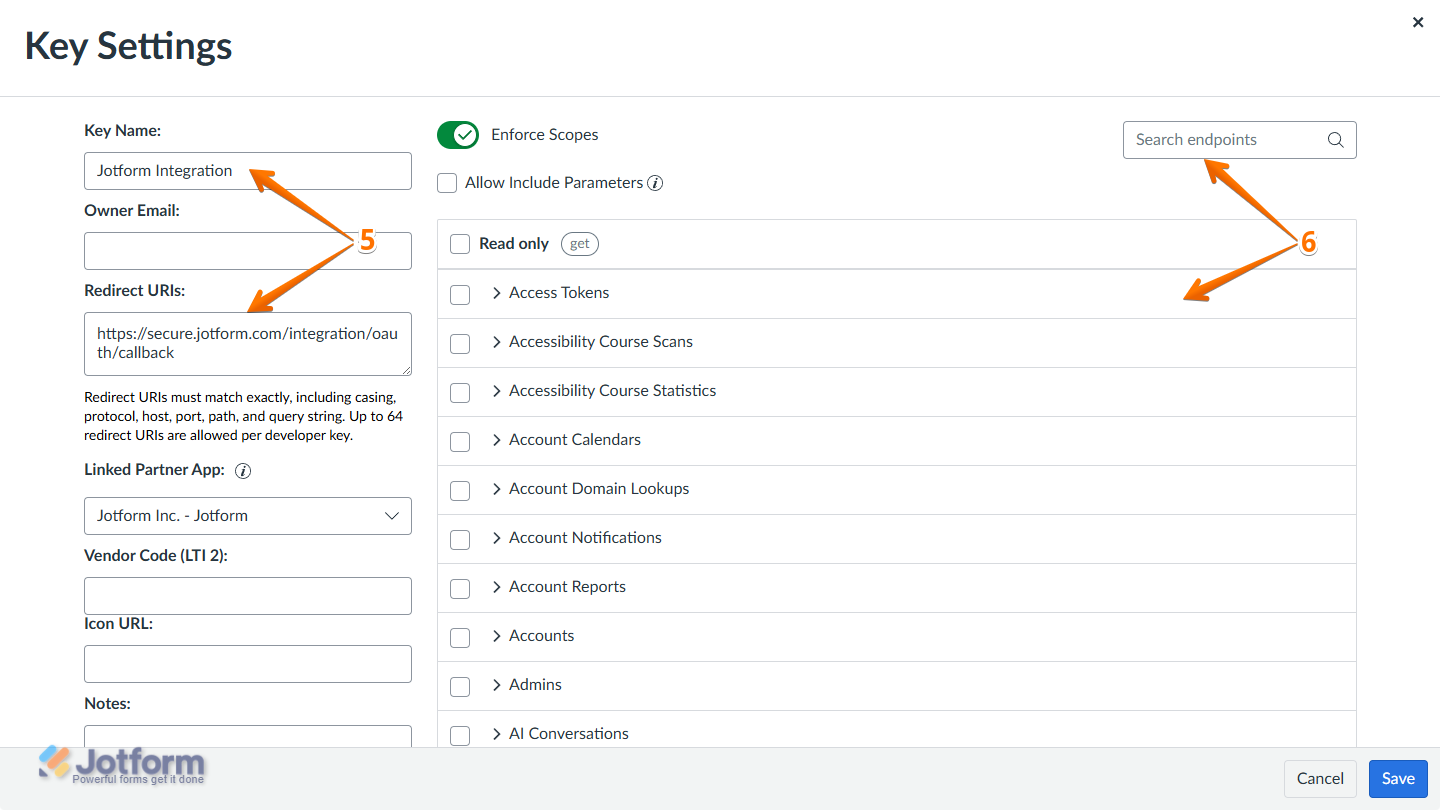1440x810 pixels.
Task: Check the Read only checkbox
Action: [460, 244]
